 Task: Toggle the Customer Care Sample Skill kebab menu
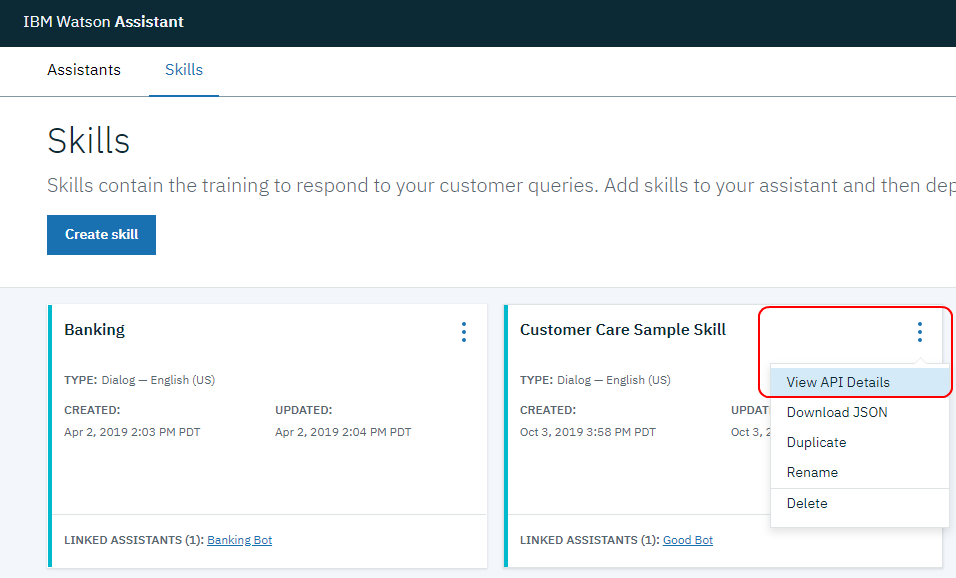(919, 332)
